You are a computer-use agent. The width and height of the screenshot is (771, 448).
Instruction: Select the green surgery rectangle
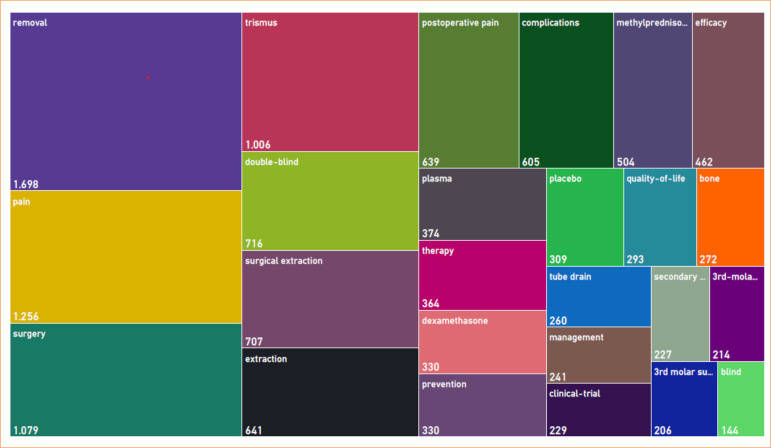click(126, 380)
